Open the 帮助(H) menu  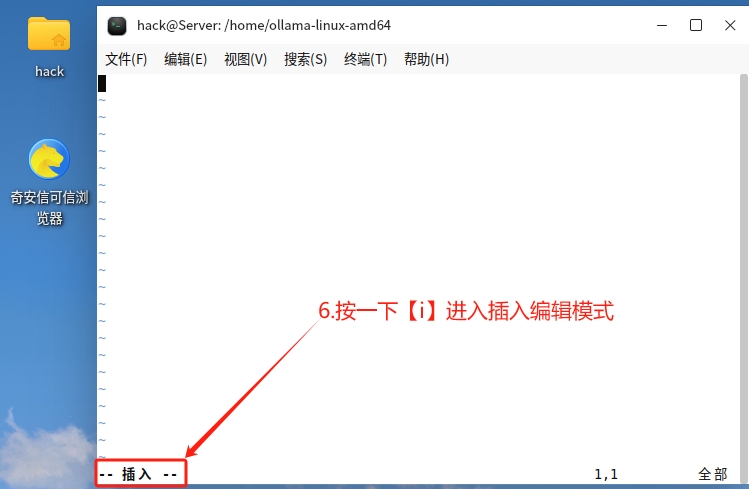pos(427,59)
